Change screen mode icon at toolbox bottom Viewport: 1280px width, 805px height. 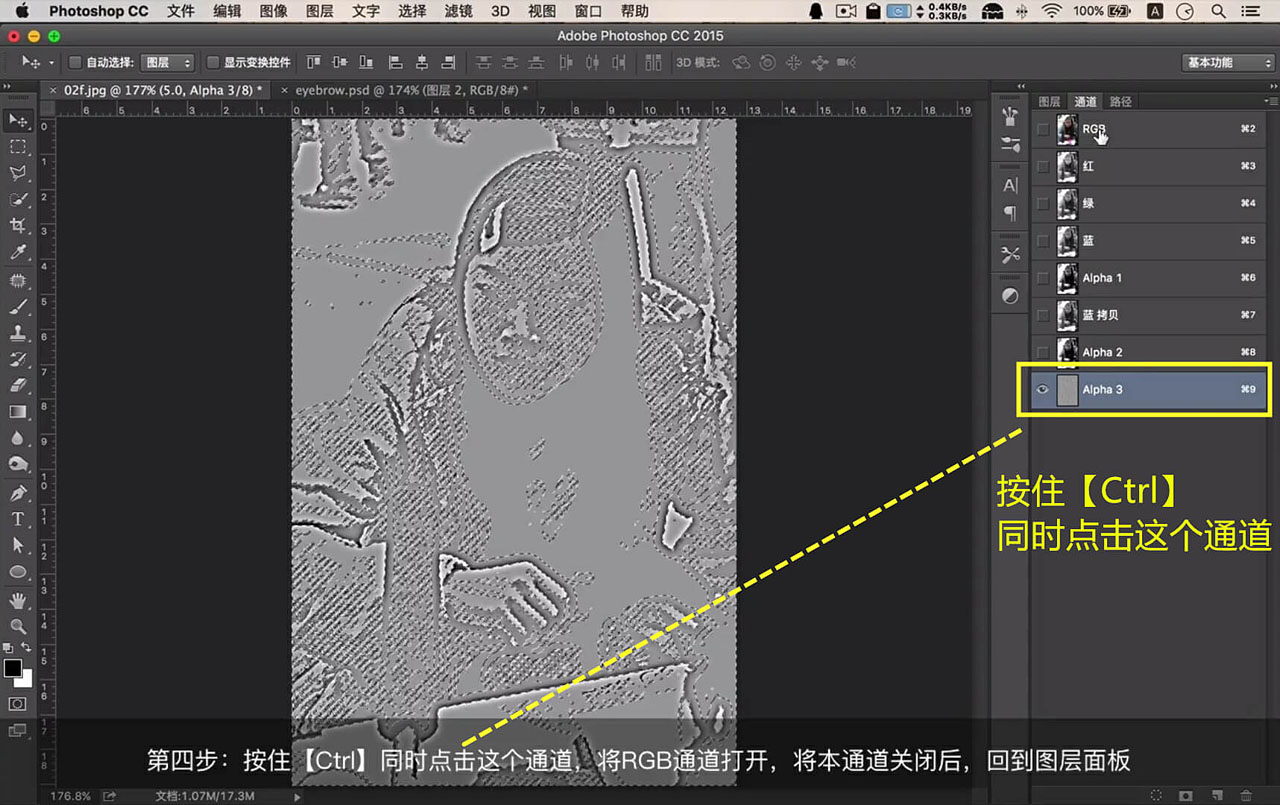pyautogui.click(x=17, y=731)
